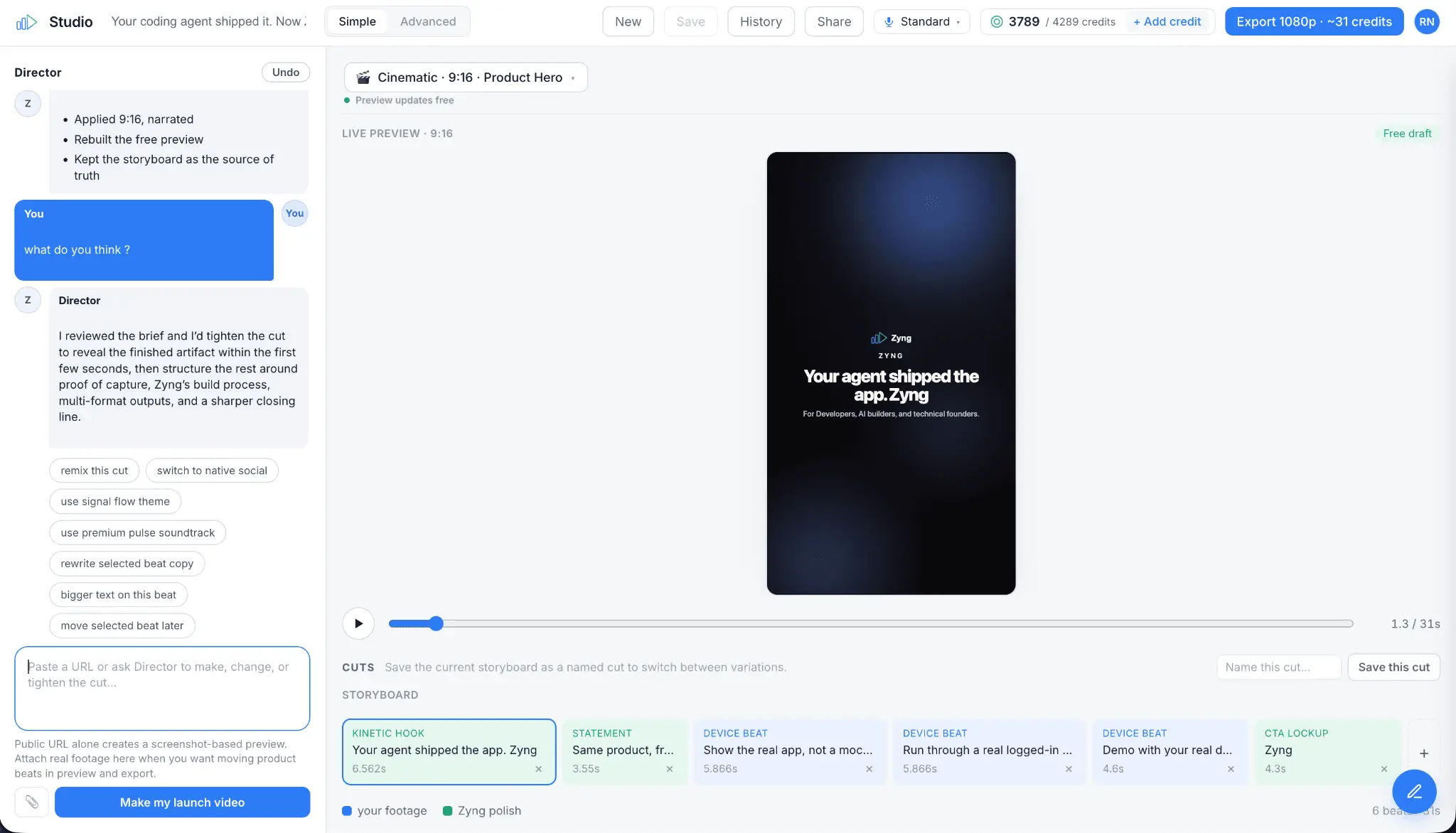
Task: Remove the CTA Lockup beat
Action: (x=1383, y=769)
